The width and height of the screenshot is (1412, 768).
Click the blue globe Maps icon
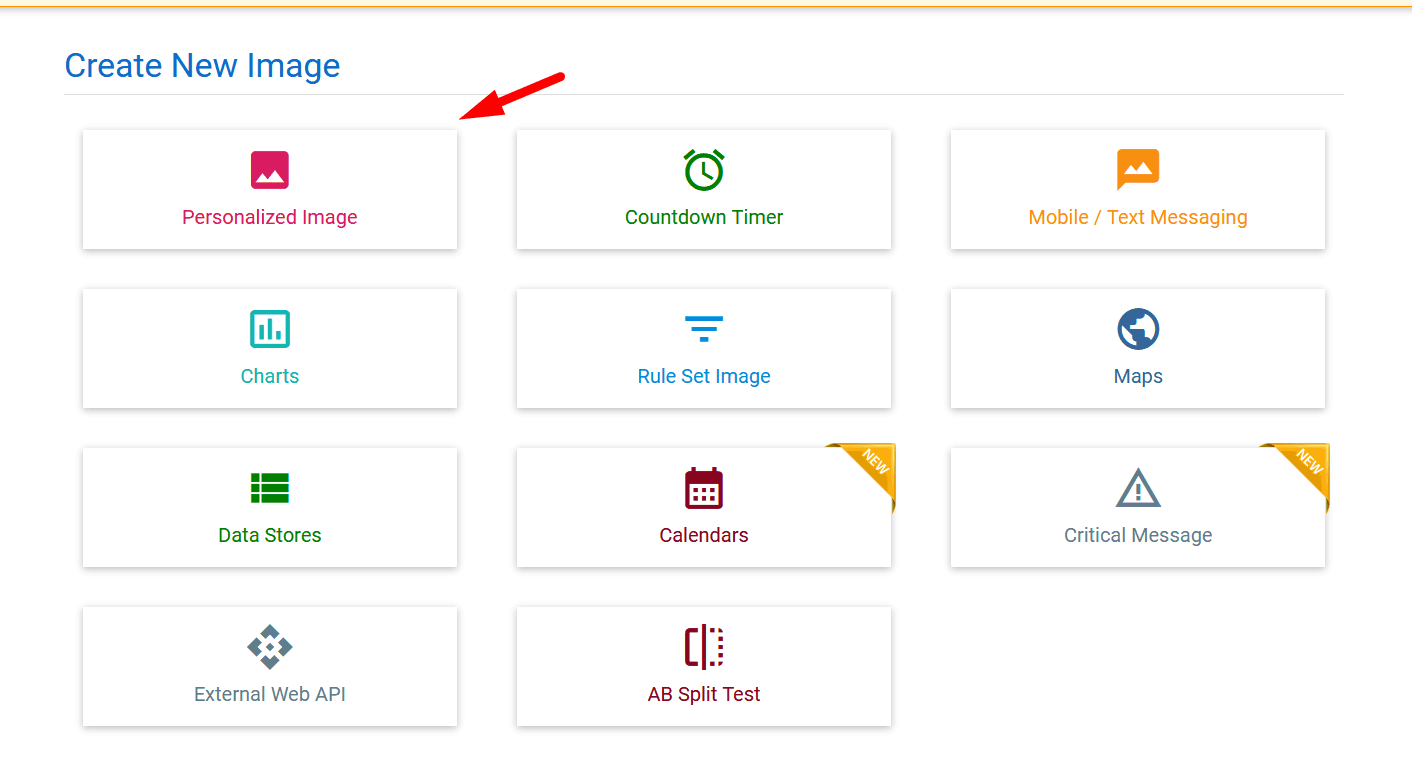(1137, 329)
